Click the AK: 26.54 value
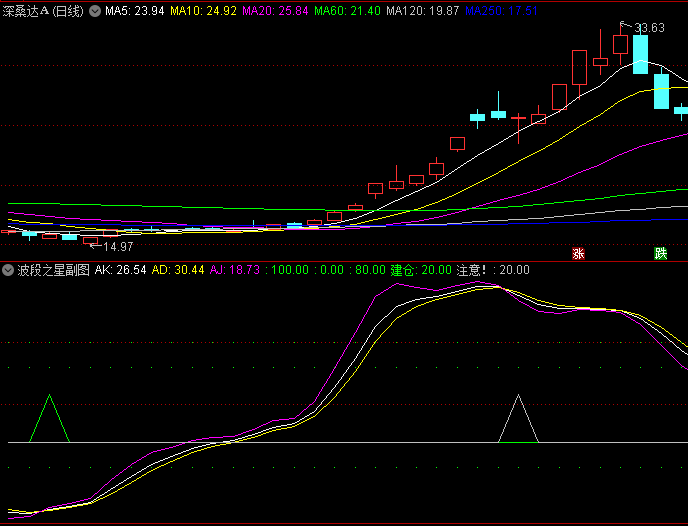688x526 pixels. point(121,270)
